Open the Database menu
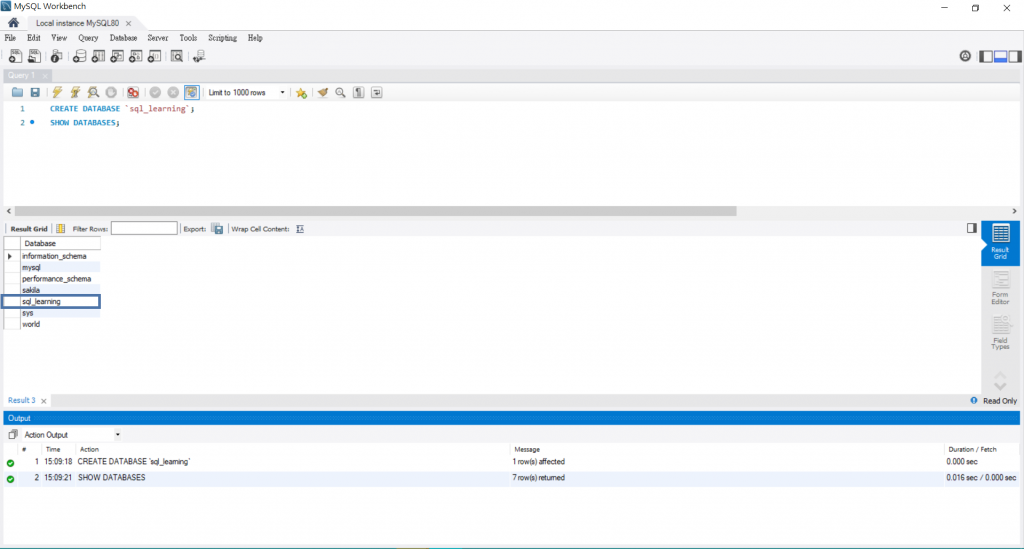The width and height of the screenshot is (1024, 549). point(123,38)
